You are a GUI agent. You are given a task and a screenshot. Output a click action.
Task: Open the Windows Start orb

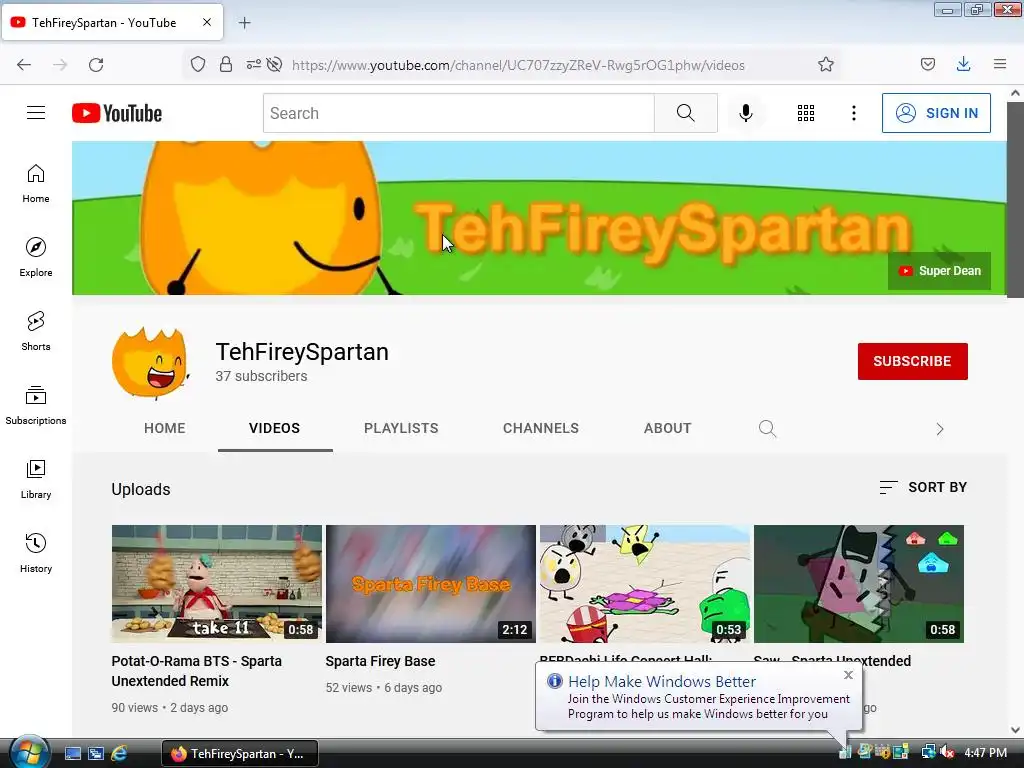[28, 752]
